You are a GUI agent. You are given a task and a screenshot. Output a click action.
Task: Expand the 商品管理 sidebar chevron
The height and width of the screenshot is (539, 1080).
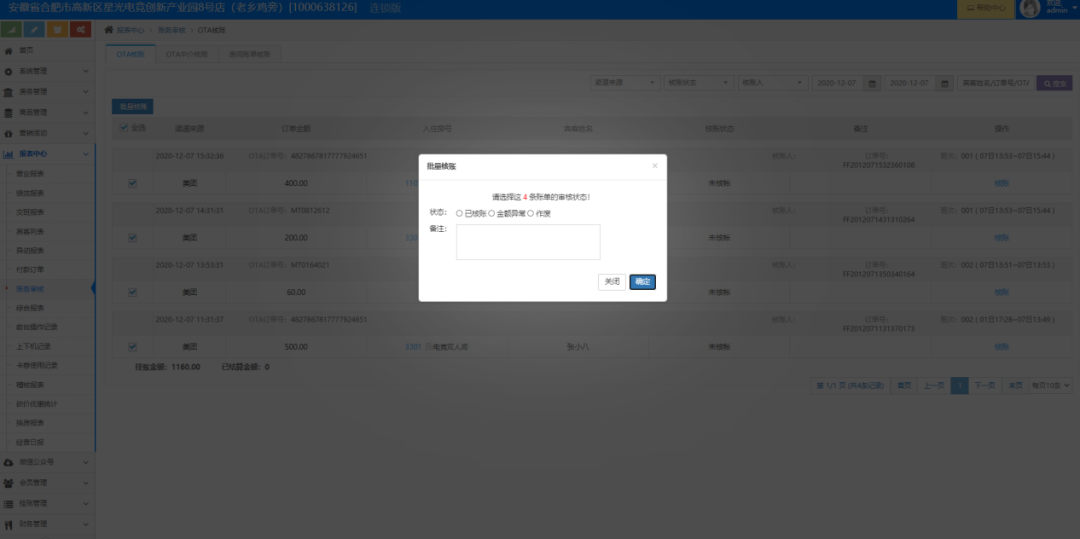[x=86, y=113]
